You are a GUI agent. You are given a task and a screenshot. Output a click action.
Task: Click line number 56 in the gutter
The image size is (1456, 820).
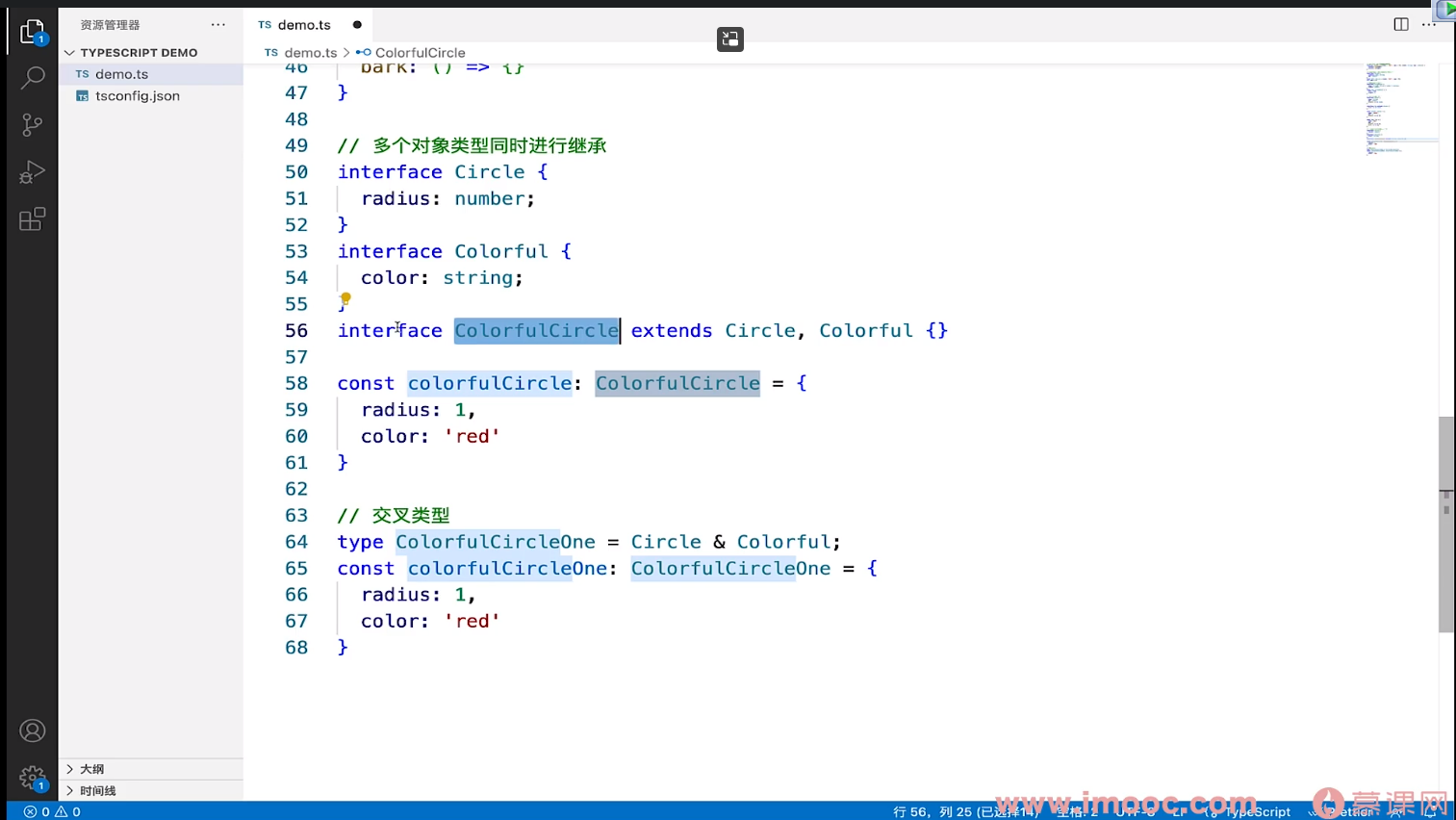pos(296,330)
